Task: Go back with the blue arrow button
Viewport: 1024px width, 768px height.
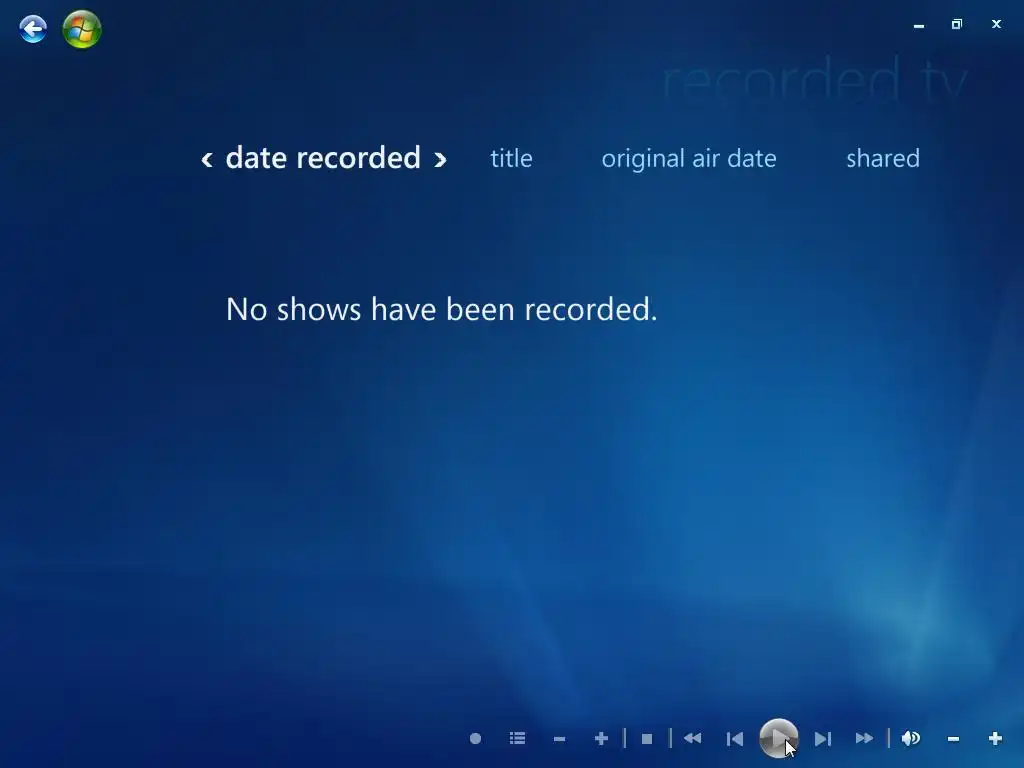Action: tap(33, 29)
